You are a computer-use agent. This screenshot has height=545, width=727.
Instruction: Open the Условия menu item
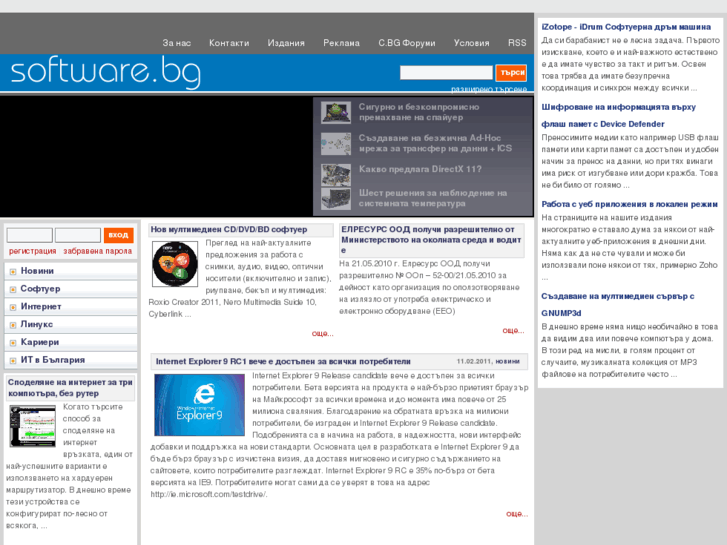pyautogui.click(x=472, y=43)
